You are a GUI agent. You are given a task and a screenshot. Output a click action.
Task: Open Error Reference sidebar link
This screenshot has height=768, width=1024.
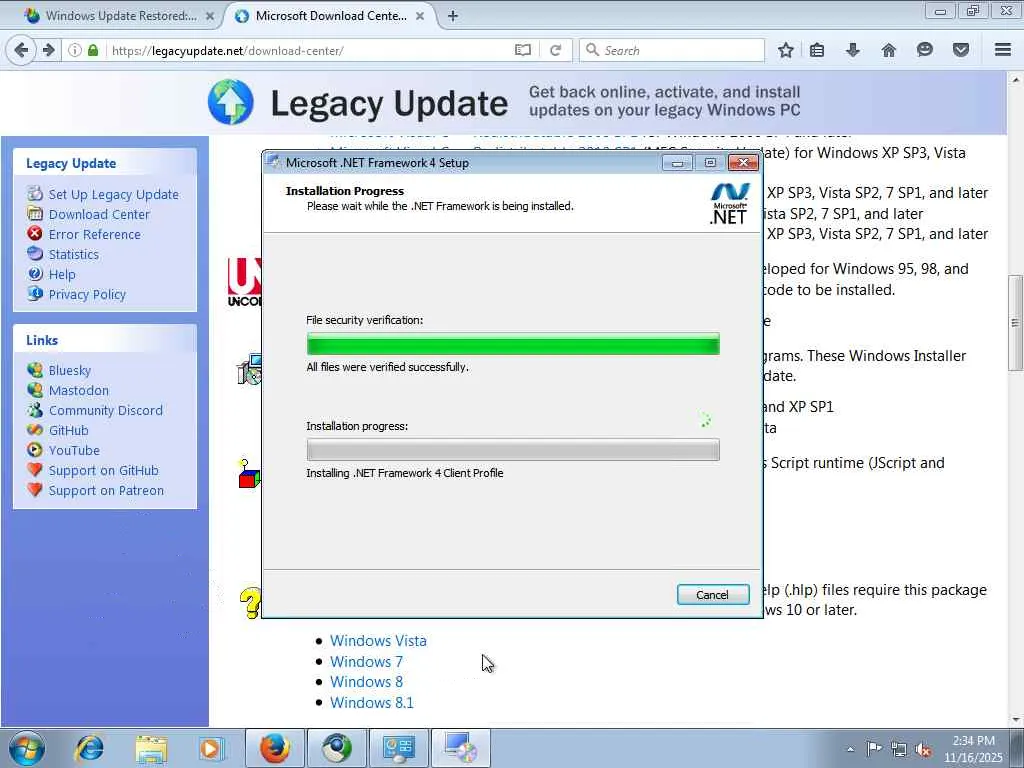click(x=94, y=234)
